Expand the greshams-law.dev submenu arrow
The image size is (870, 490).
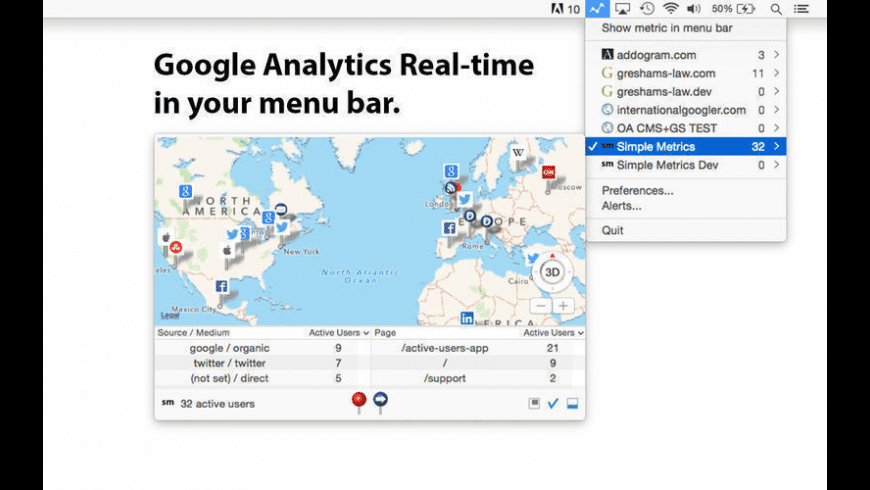pyautogui.click(x=776, y=91)
